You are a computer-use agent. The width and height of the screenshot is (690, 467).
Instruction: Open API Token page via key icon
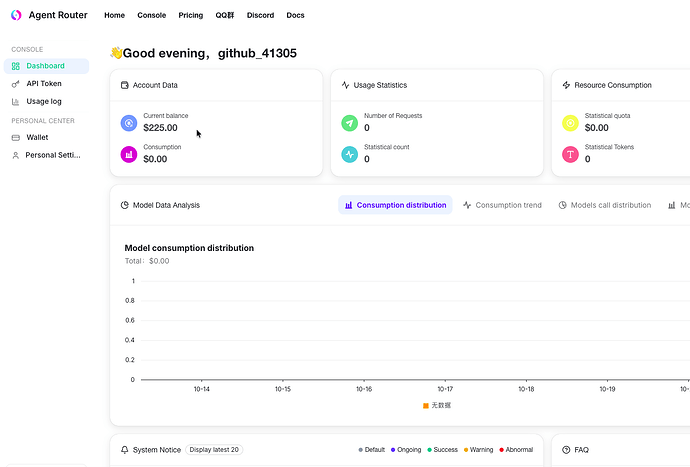pos(15,84)
